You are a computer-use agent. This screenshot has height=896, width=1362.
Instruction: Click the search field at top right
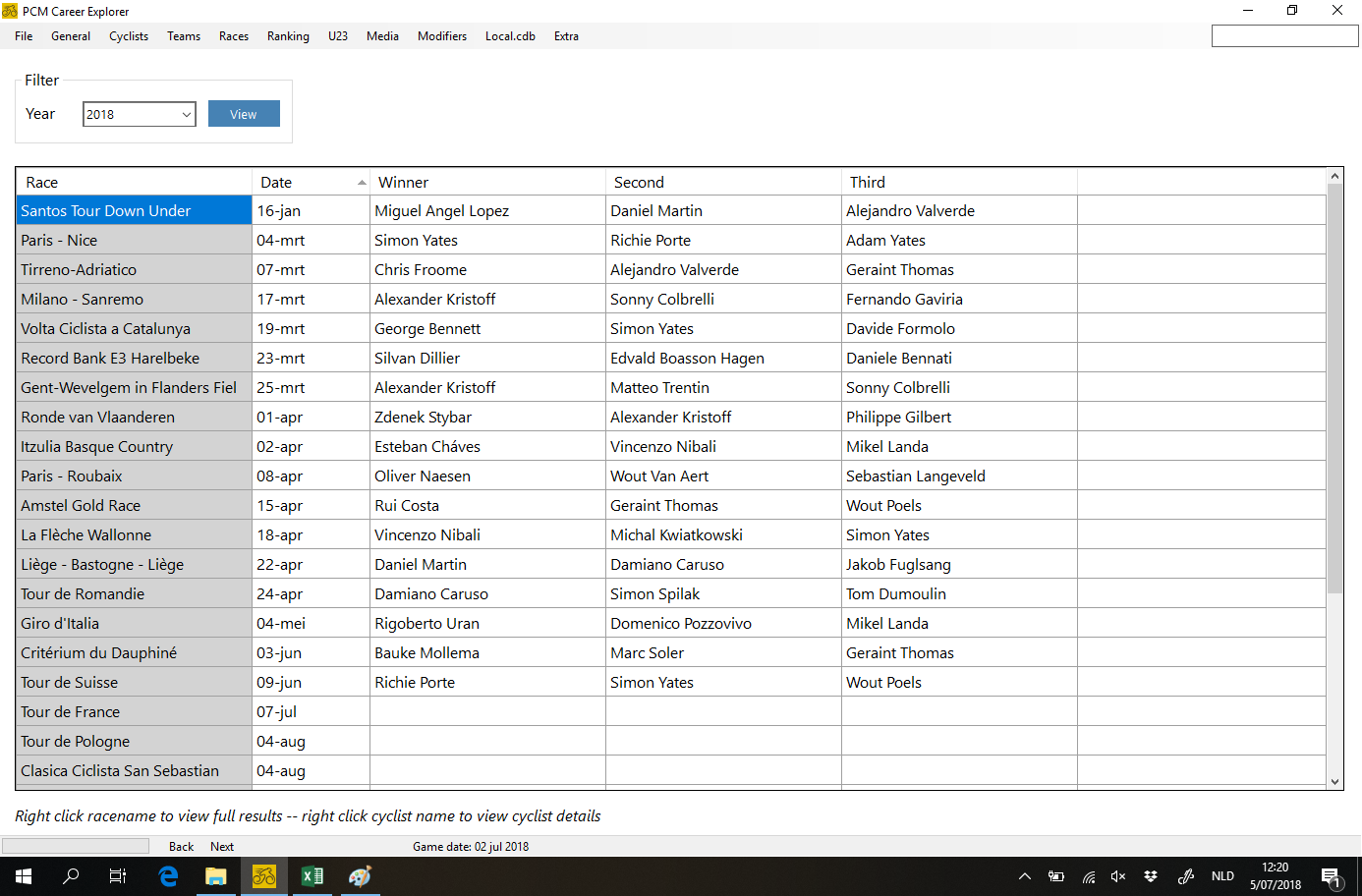point(1284,36)
